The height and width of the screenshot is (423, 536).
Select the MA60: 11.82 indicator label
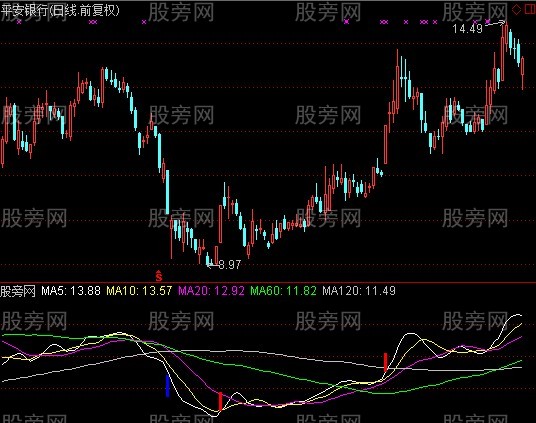pos(283,291)
